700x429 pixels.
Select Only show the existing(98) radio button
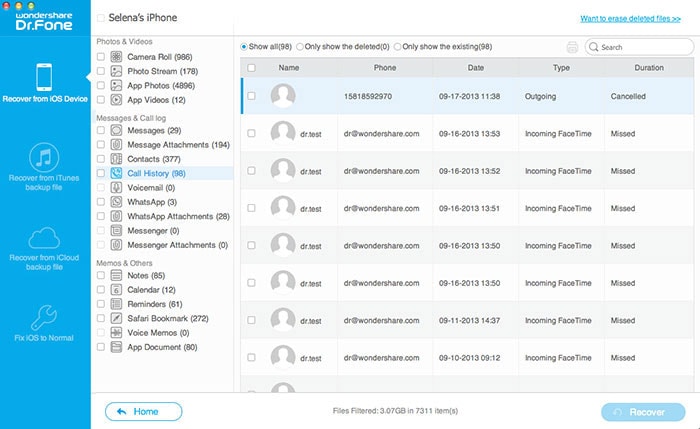click(397, 46)
